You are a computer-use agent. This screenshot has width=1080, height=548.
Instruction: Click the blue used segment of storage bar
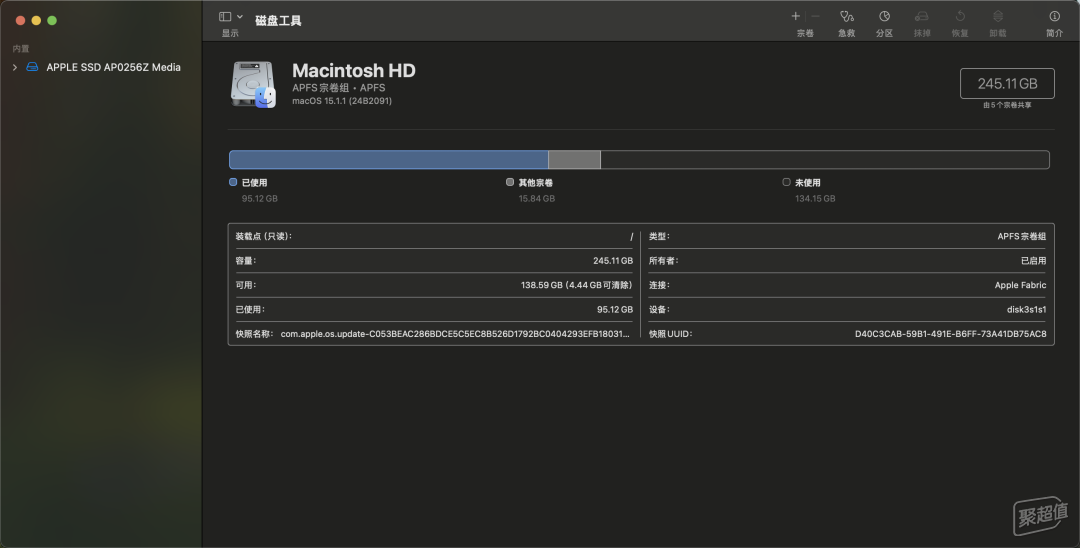388,160
